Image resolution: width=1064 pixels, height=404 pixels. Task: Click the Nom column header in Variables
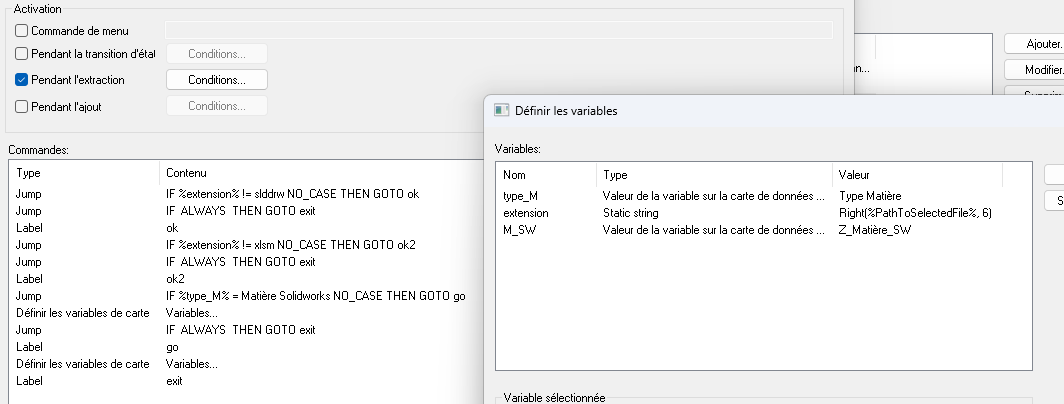coord(514,175)
